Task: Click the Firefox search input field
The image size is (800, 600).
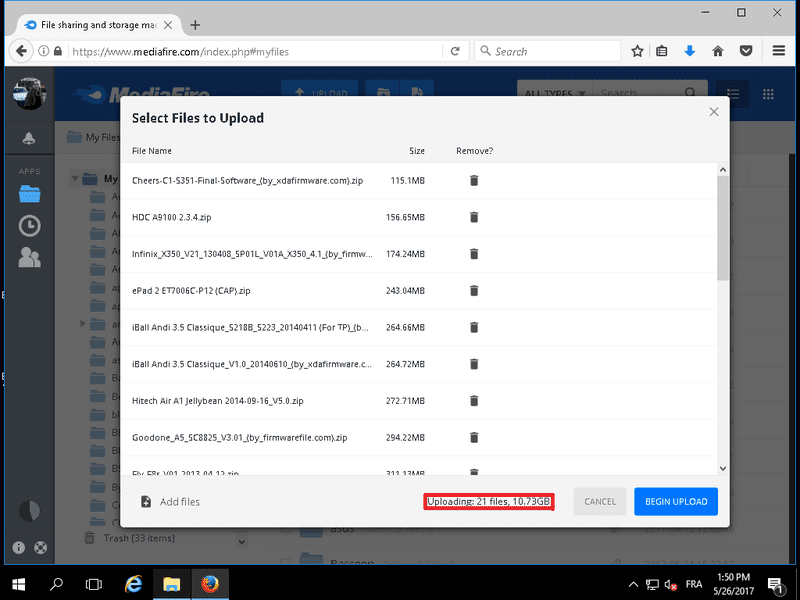Action: [x=550, y=51]
